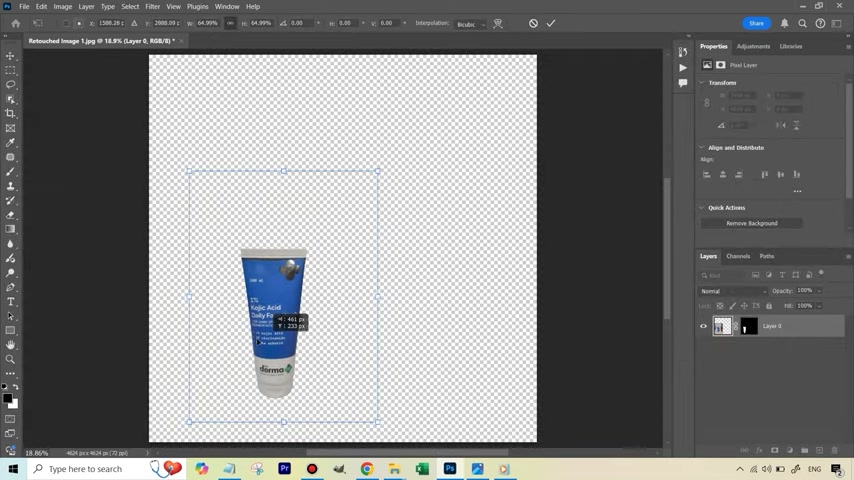Open the Filter menu
This screenshot has height=480, width=854.
[x=152, y=7]
